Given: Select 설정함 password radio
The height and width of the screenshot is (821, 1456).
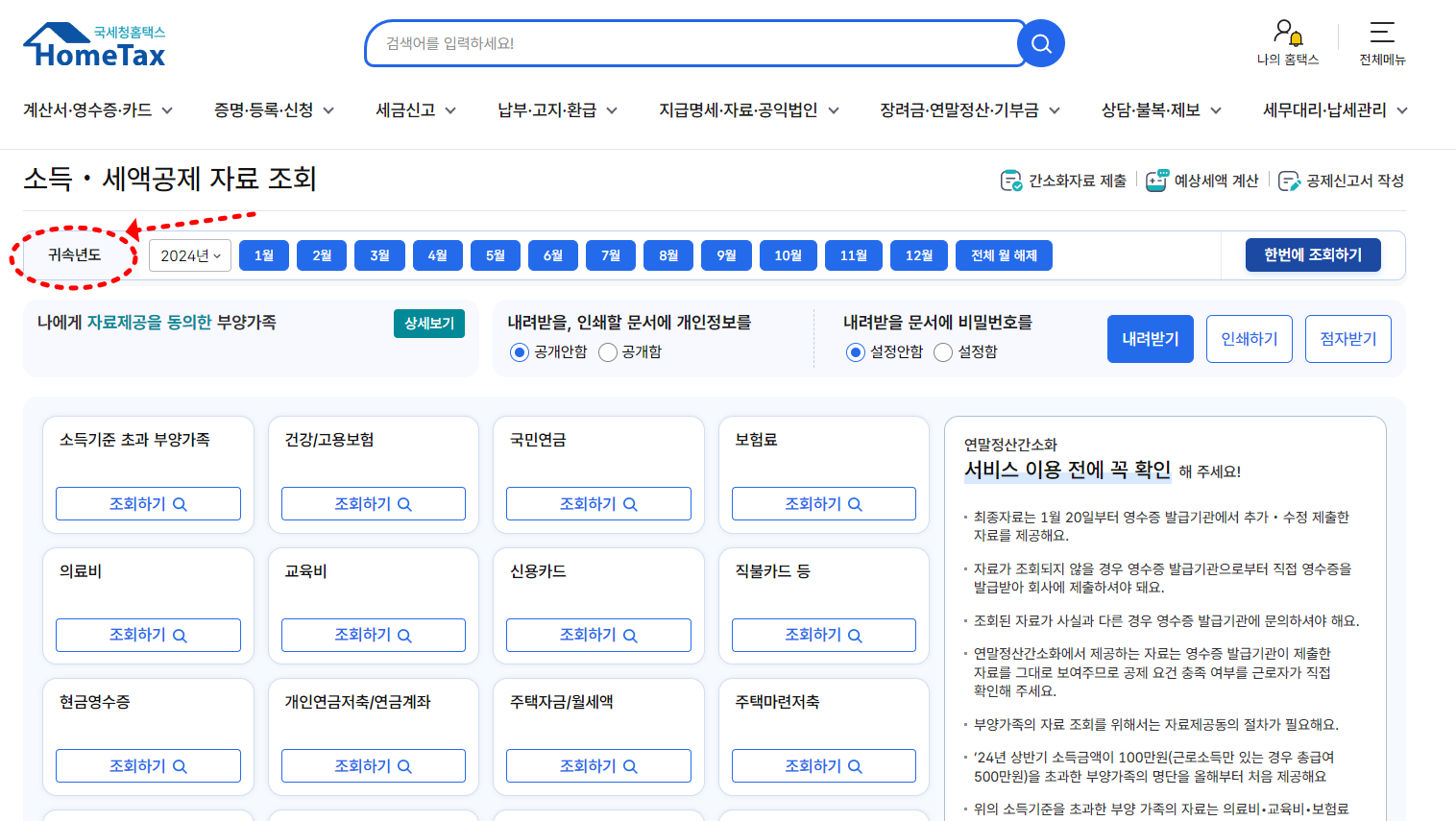Looking at the screenshot, I should point(943,352).
